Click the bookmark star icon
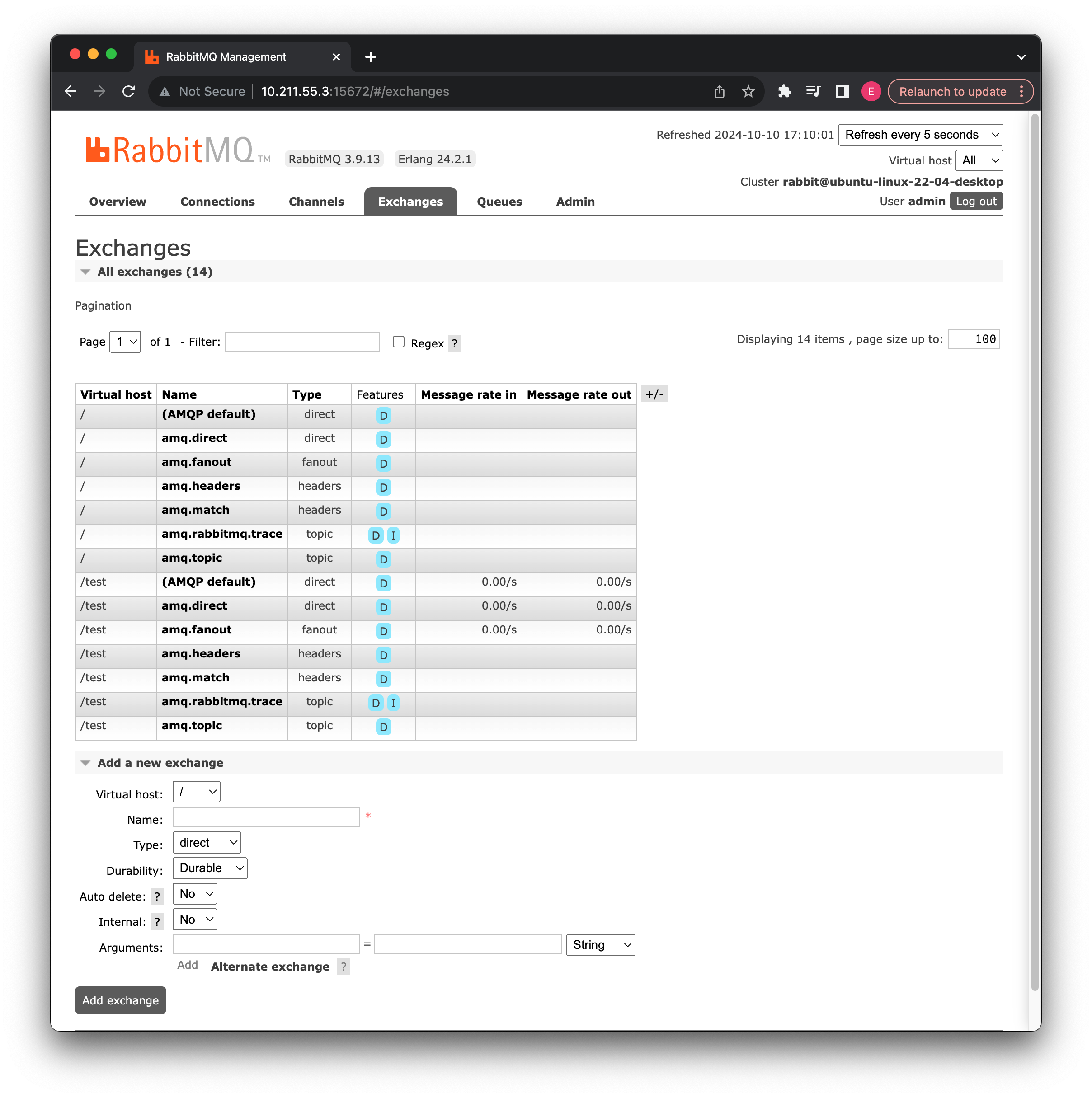The image size is (1092, 1098). click(748, 91)
